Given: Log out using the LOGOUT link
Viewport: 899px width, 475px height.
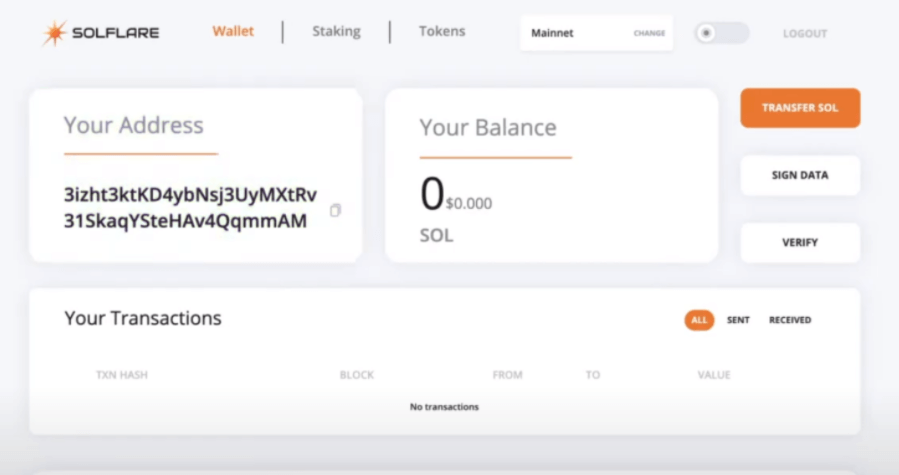Looking at the screenshot, I should pos(805,33).
